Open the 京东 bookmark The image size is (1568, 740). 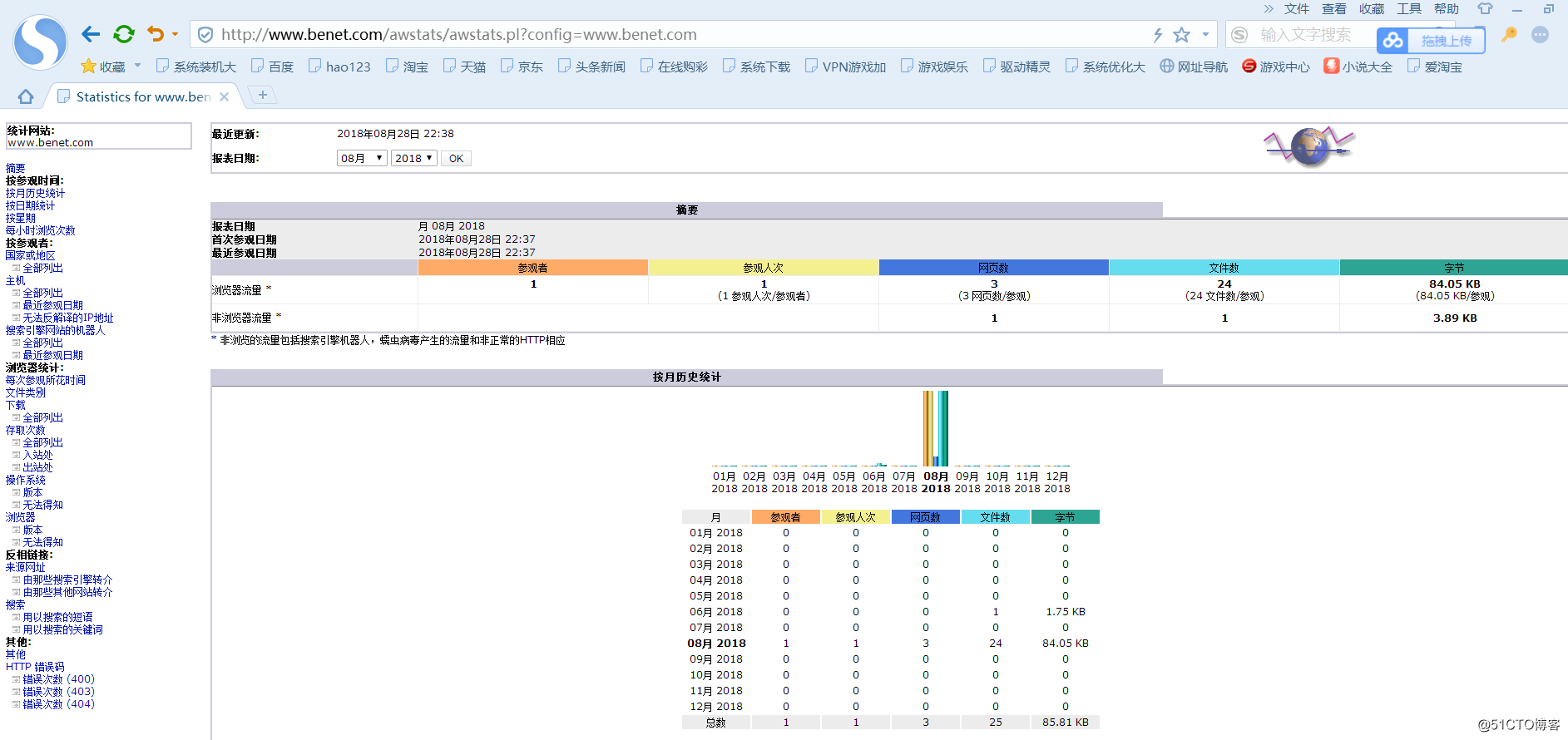pyautogui.click(x=522, y=67)
